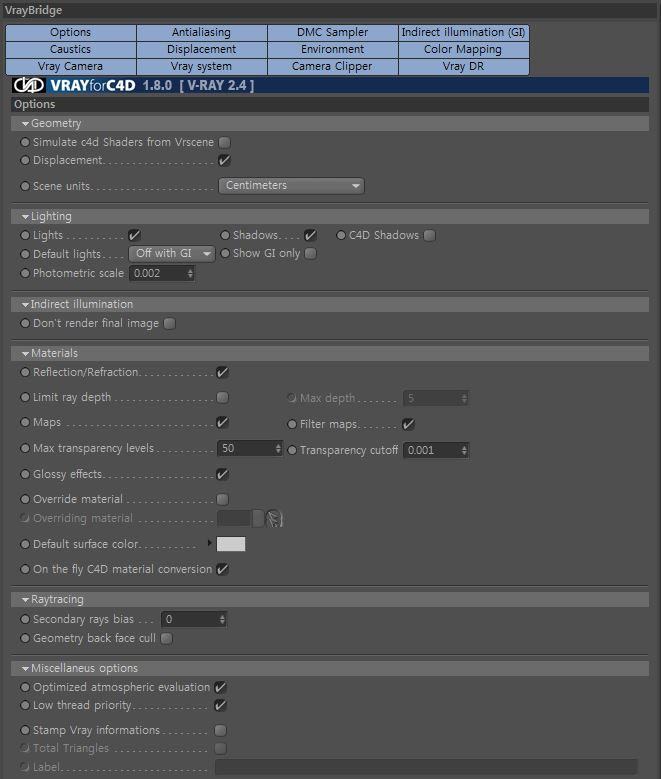Click the Max transparency levels input field
Viewport: 661px width, 779px height.
[x=245, y=449]
